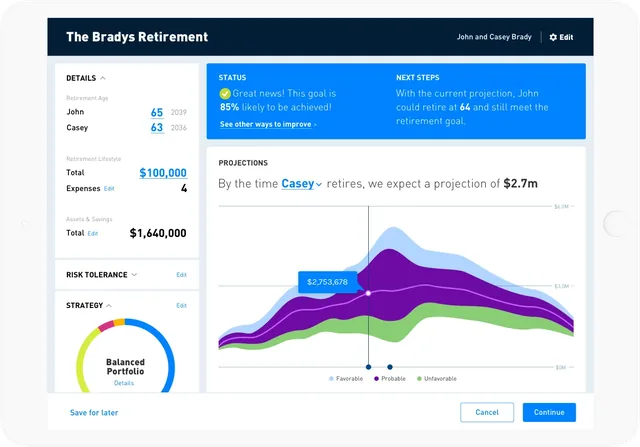This screenshot has width=640, height=447.
Task: Click the Continue button
Action: coord(549,412)
